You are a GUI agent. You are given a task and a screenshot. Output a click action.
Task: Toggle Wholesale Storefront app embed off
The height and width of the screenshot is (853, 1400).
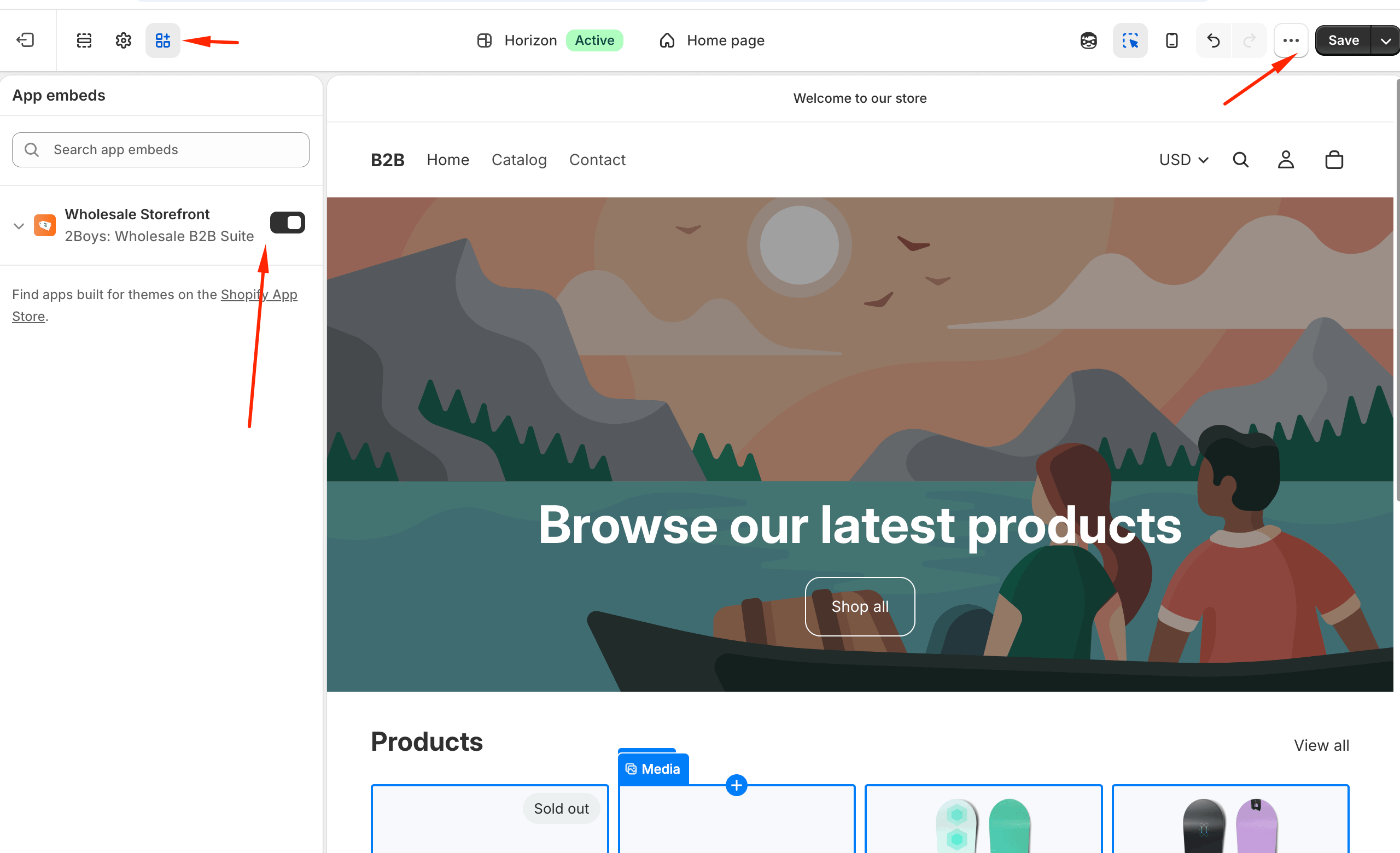pos(288,223)
